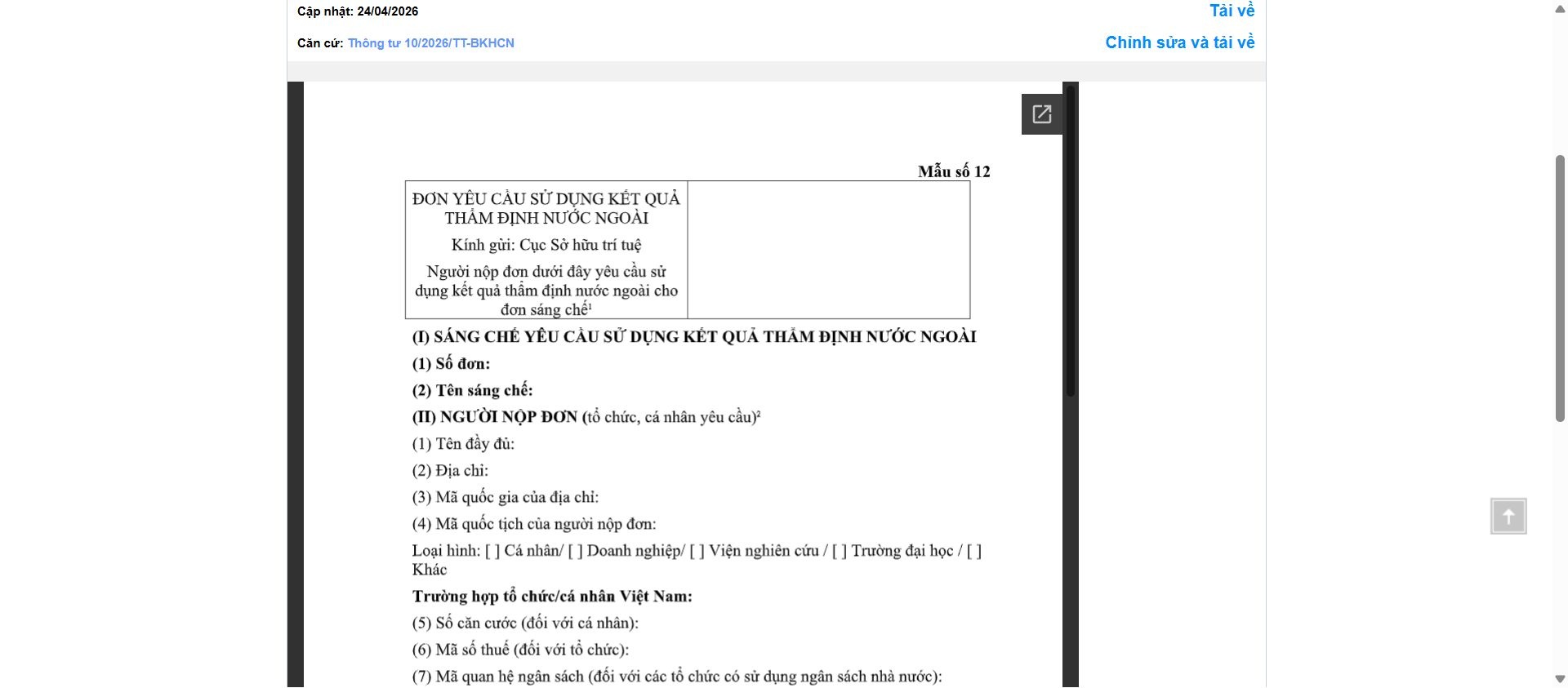Click the title "ĐƠN YÊU CẦU SỬ DỤNG KẾT QUẢ"
This screenshot has width=1568, height=688.
pos(546,198)
